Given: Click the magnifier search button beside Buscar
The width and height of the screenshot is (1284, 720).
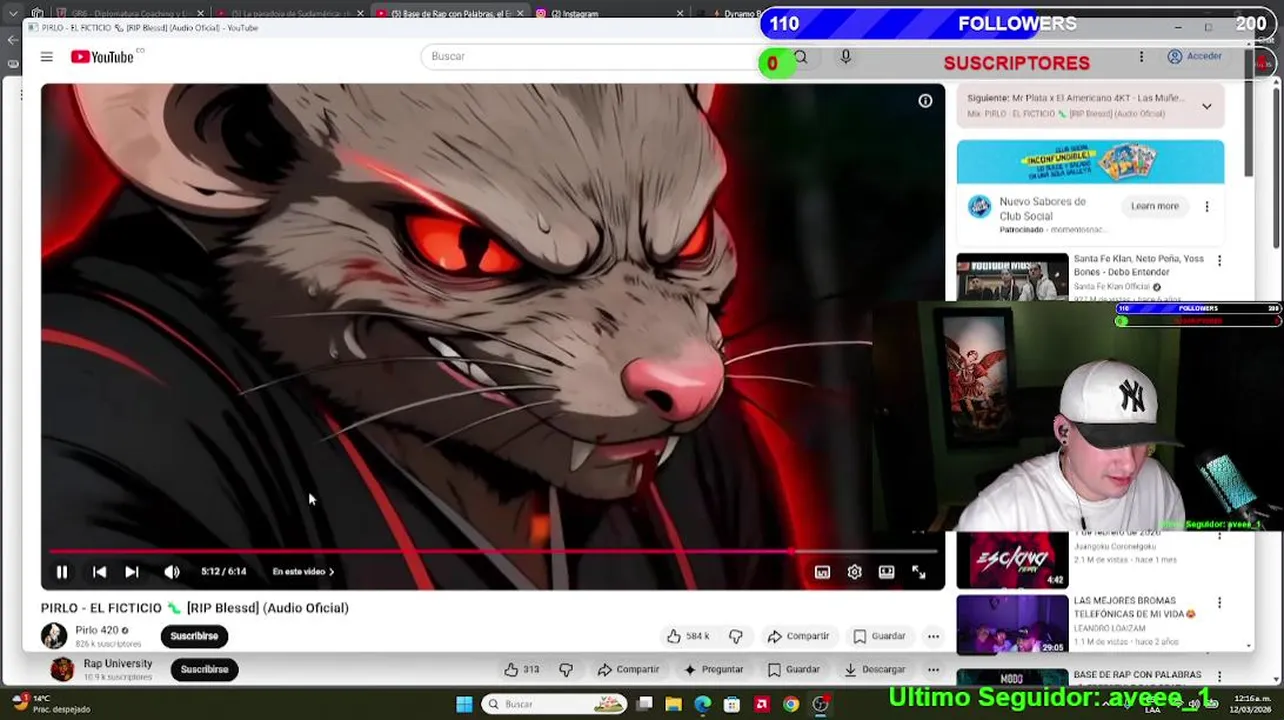Looking at the screenshot, I should [x=801, y=57].
